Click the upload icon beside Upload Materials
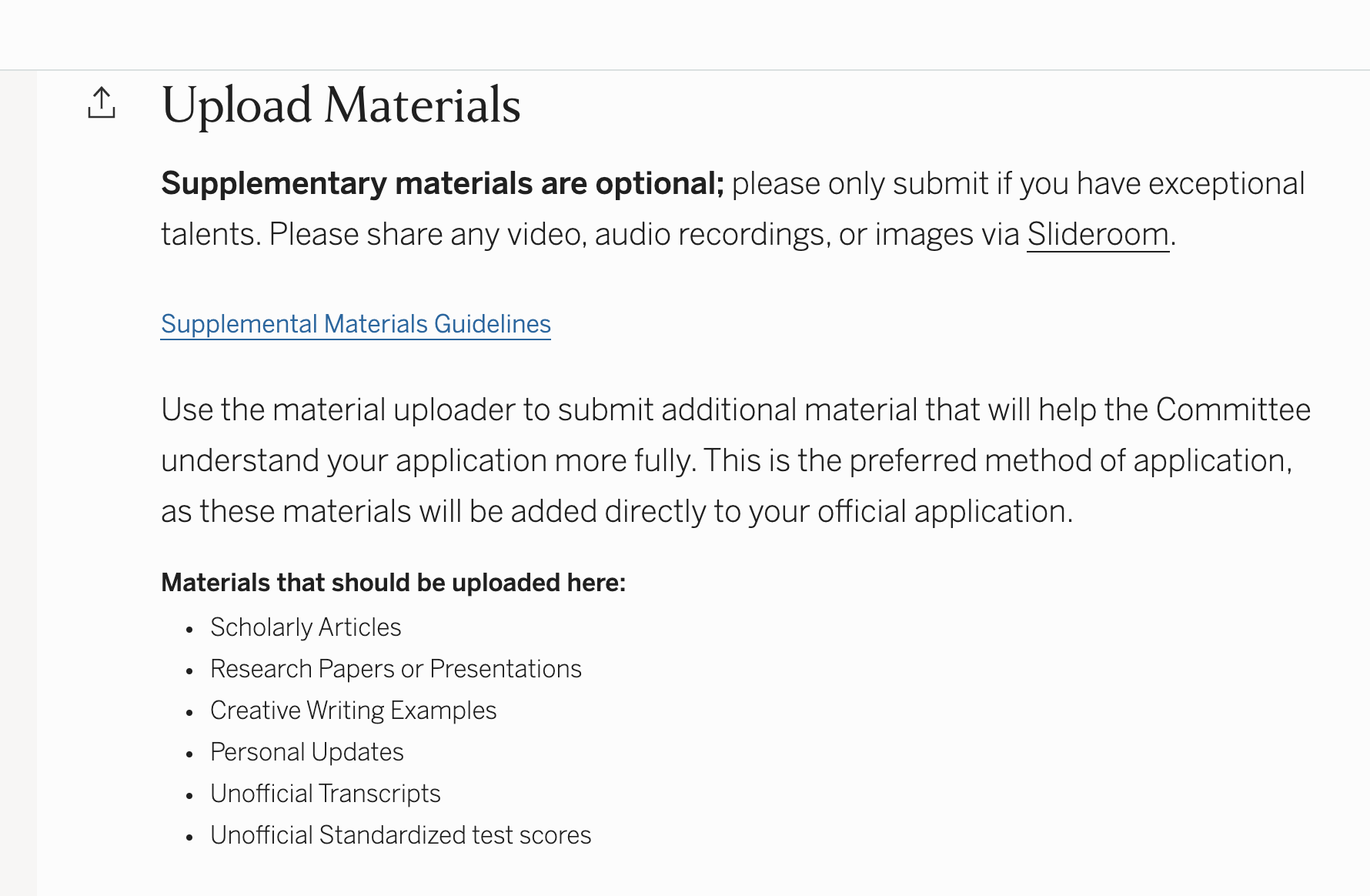The image size is (1370, 896). (102, 103)
